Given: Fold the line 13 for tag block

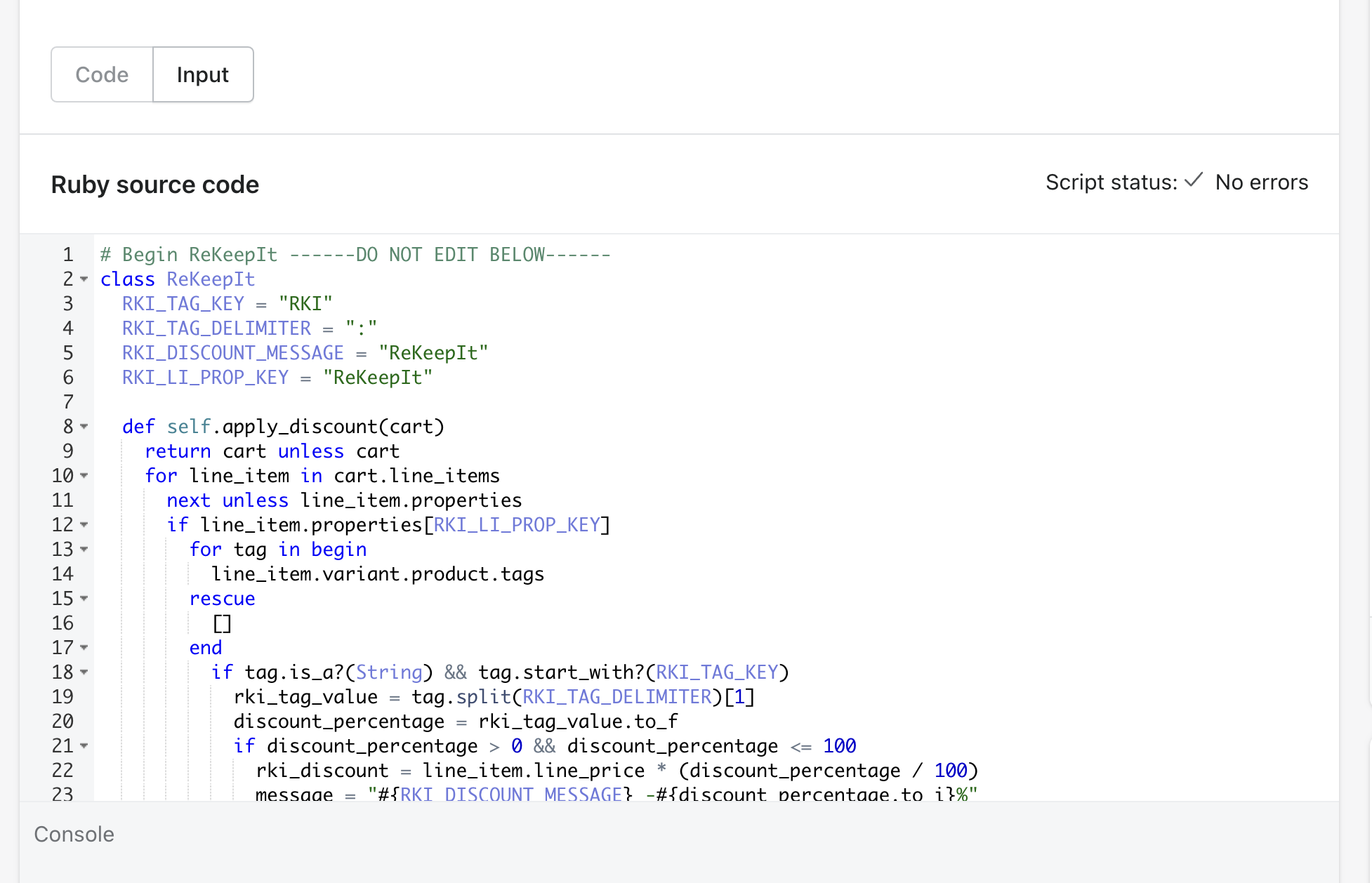Looking at the screenshot, I should click(84, 550).
